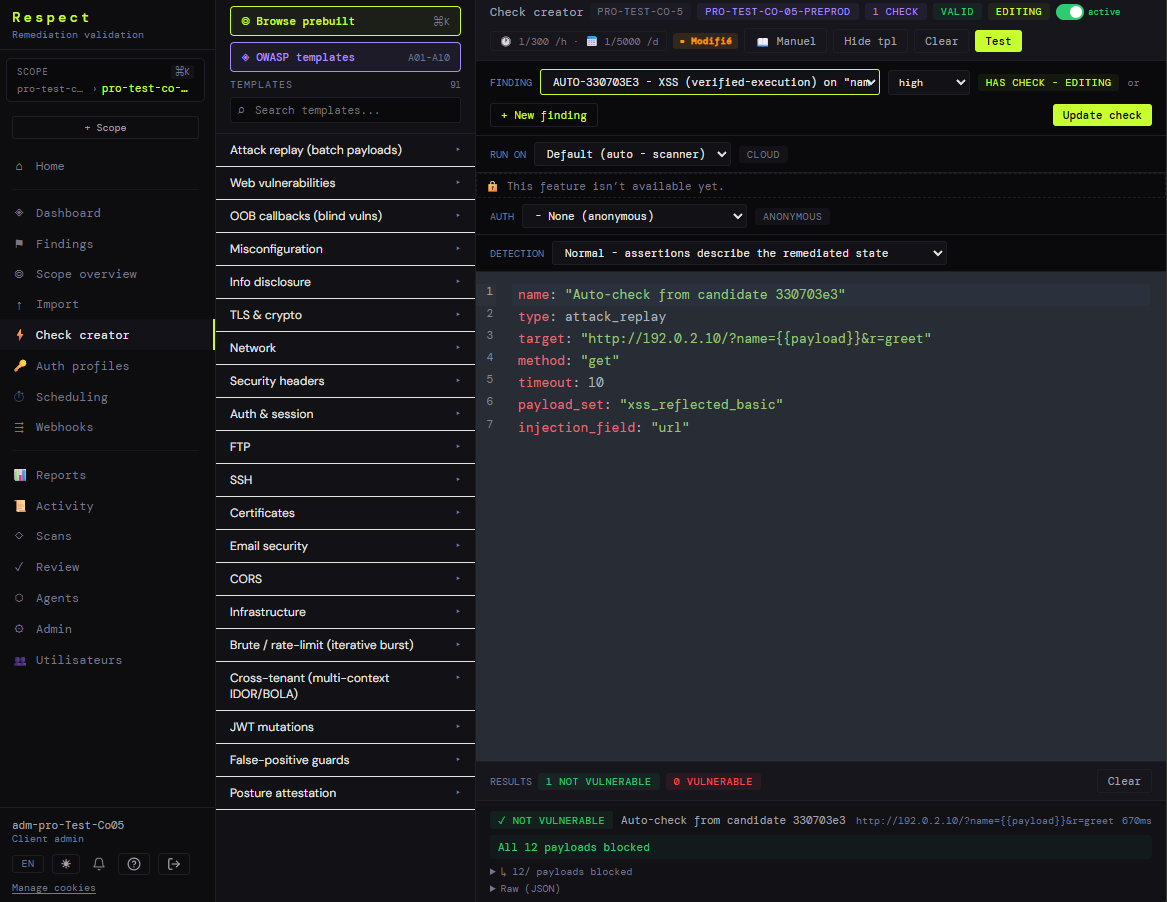This screenshot has width=1167, height=902.
Task: Expand OOB callbacks (blind vulns) group
Action: [x=345, y=216]
